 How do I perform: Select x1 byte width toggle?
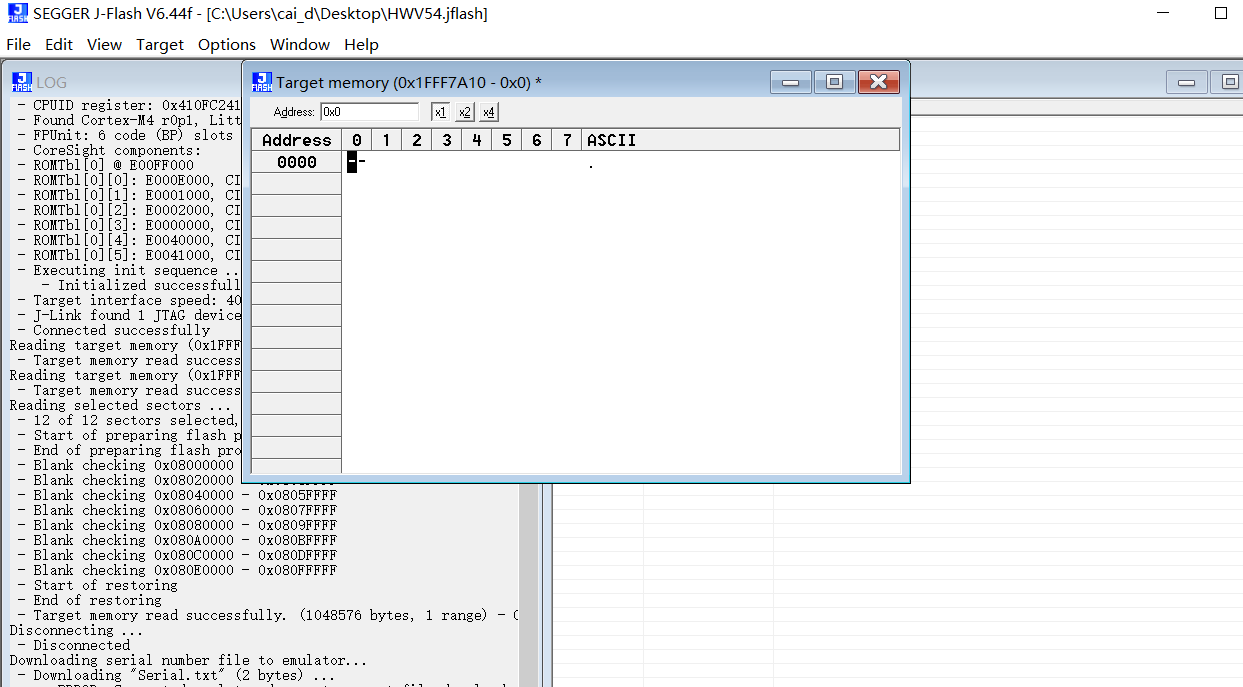click(440, 112)
